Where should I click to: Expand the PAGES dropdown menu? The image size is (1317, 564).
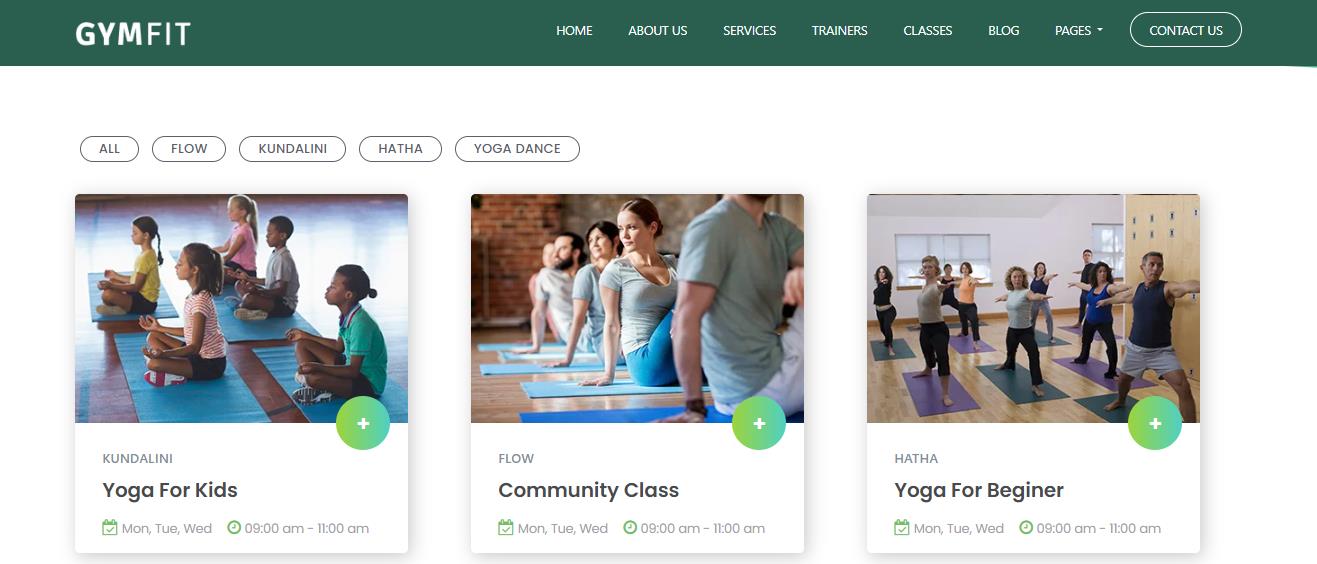pyautogui.click(x=1079, y=30)
